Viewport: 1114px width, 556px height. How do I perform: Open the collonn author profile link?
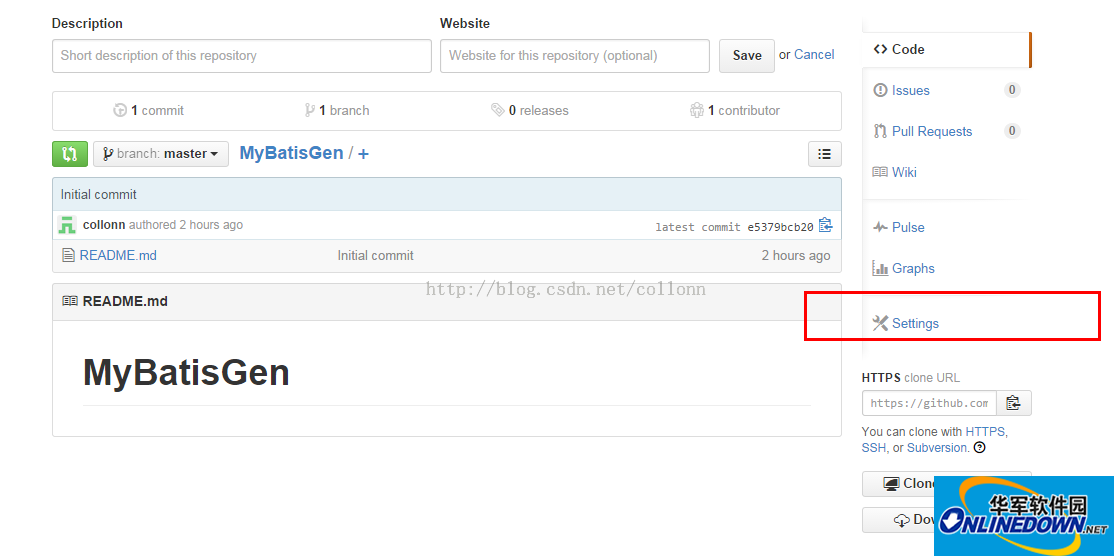(x=104, y=224)
